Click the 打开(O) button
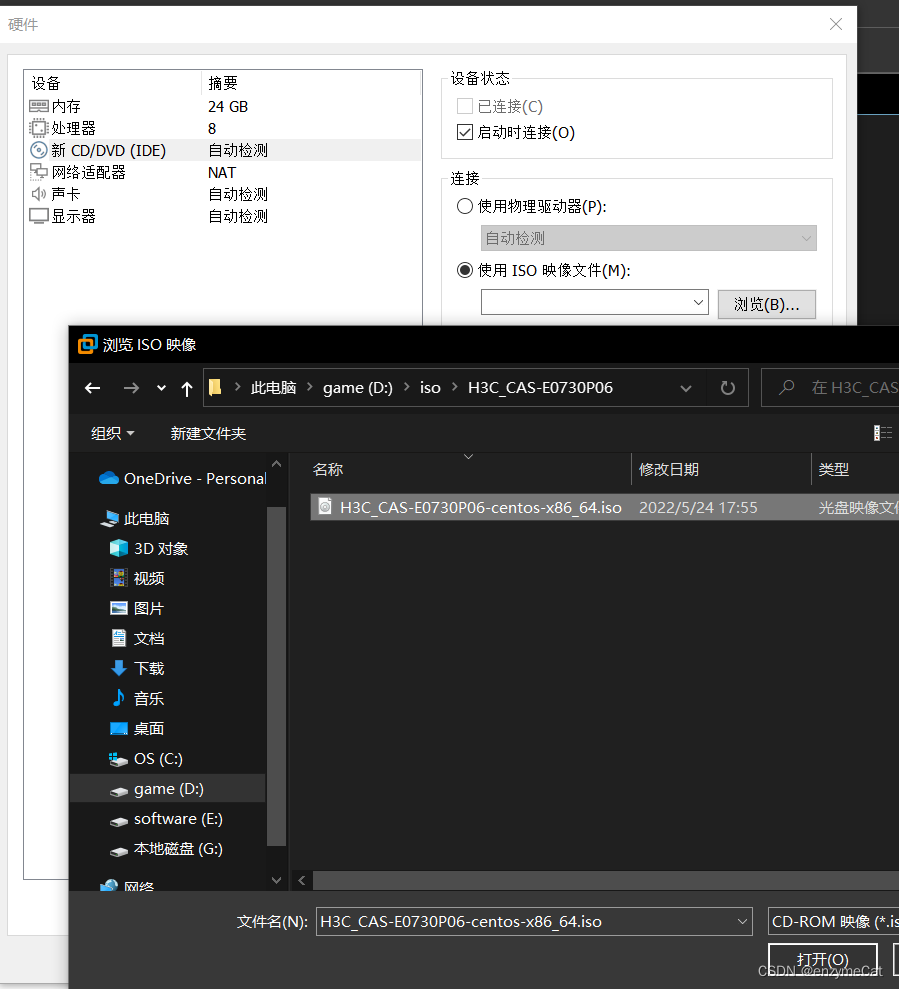This screenshot has width=899, height=989. point(823,959)
